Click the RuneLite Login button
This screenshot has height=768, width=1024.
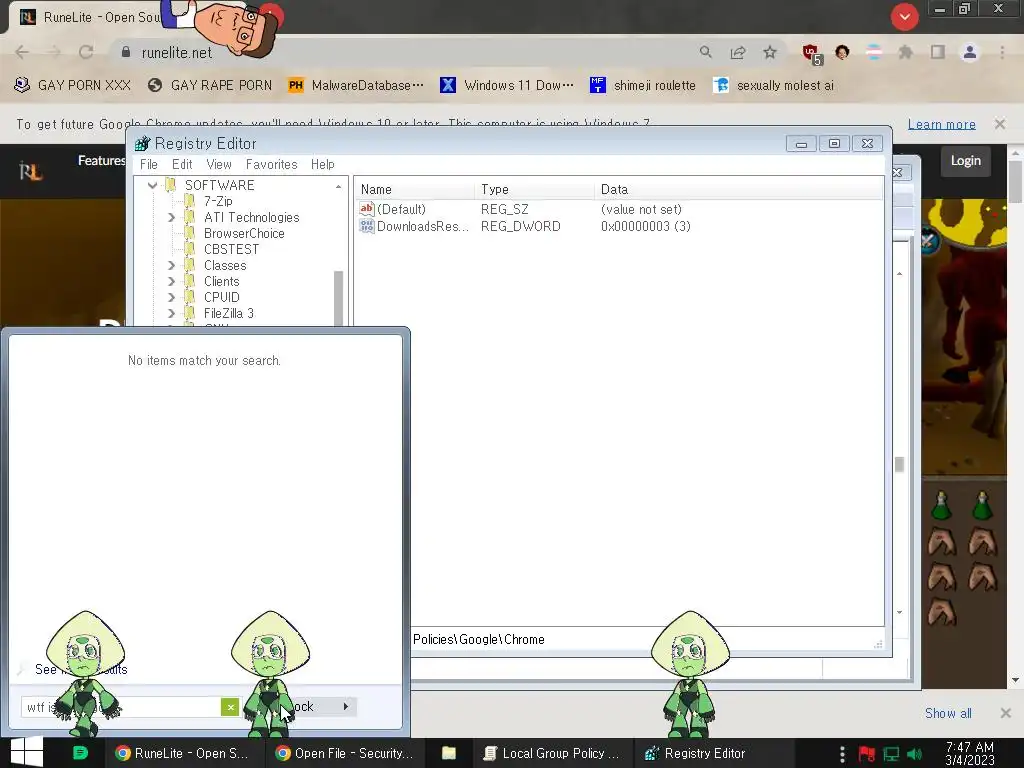[x=965, y=161]
